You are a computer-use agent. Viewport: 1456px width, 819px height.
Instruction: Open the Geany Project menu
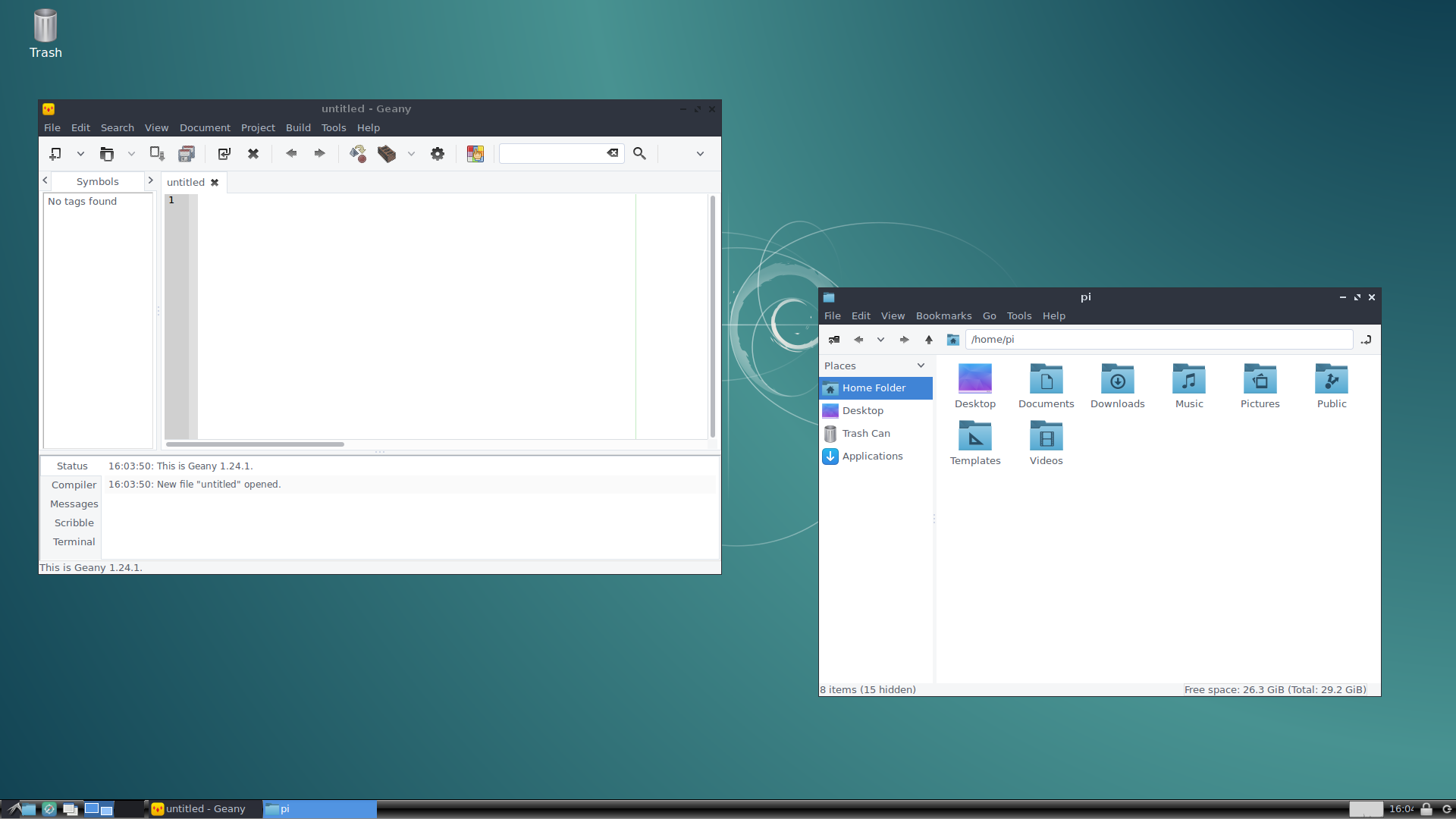258,127
